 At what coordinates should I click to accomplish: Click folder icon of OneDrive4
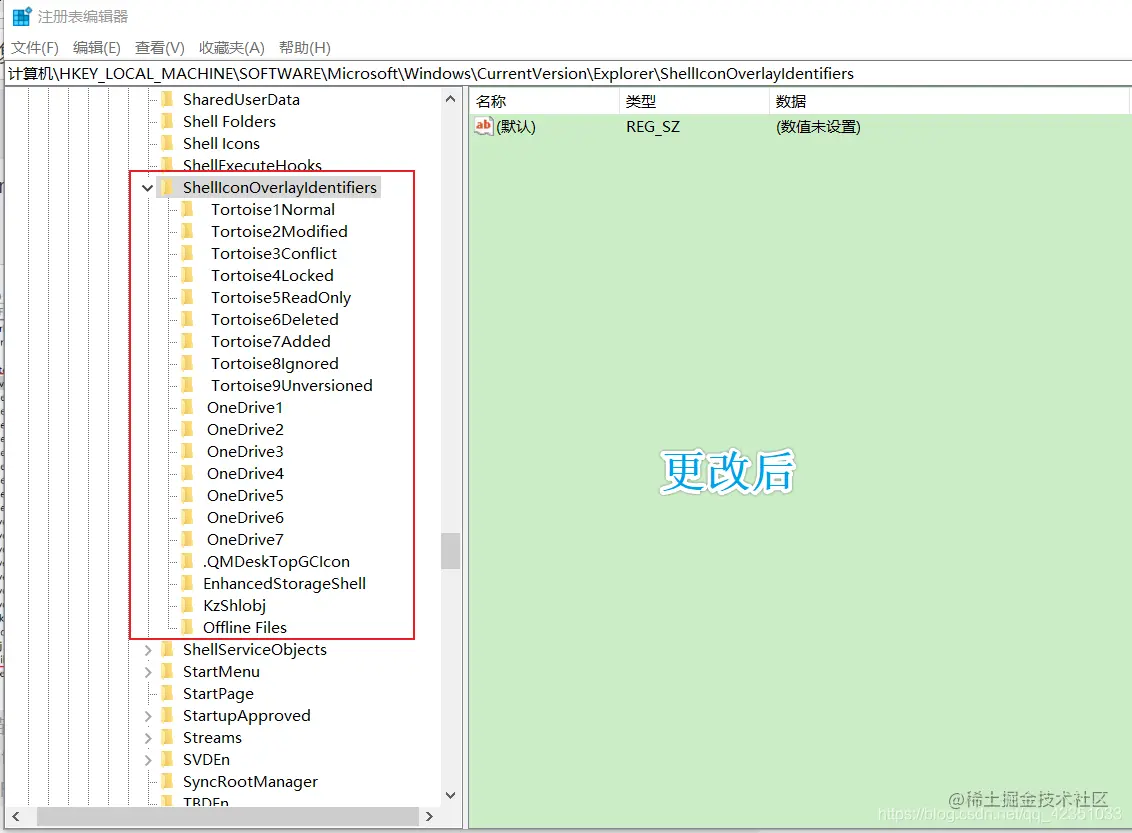pyautogui.click(x=188, y=474)
